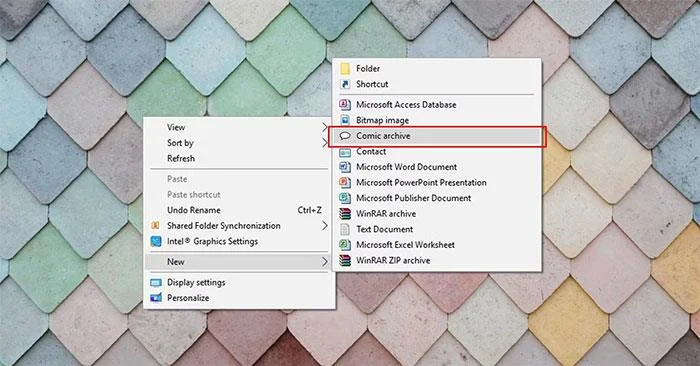
Task: Click the Bitmap image icon
Action: [x=345, y=120]
